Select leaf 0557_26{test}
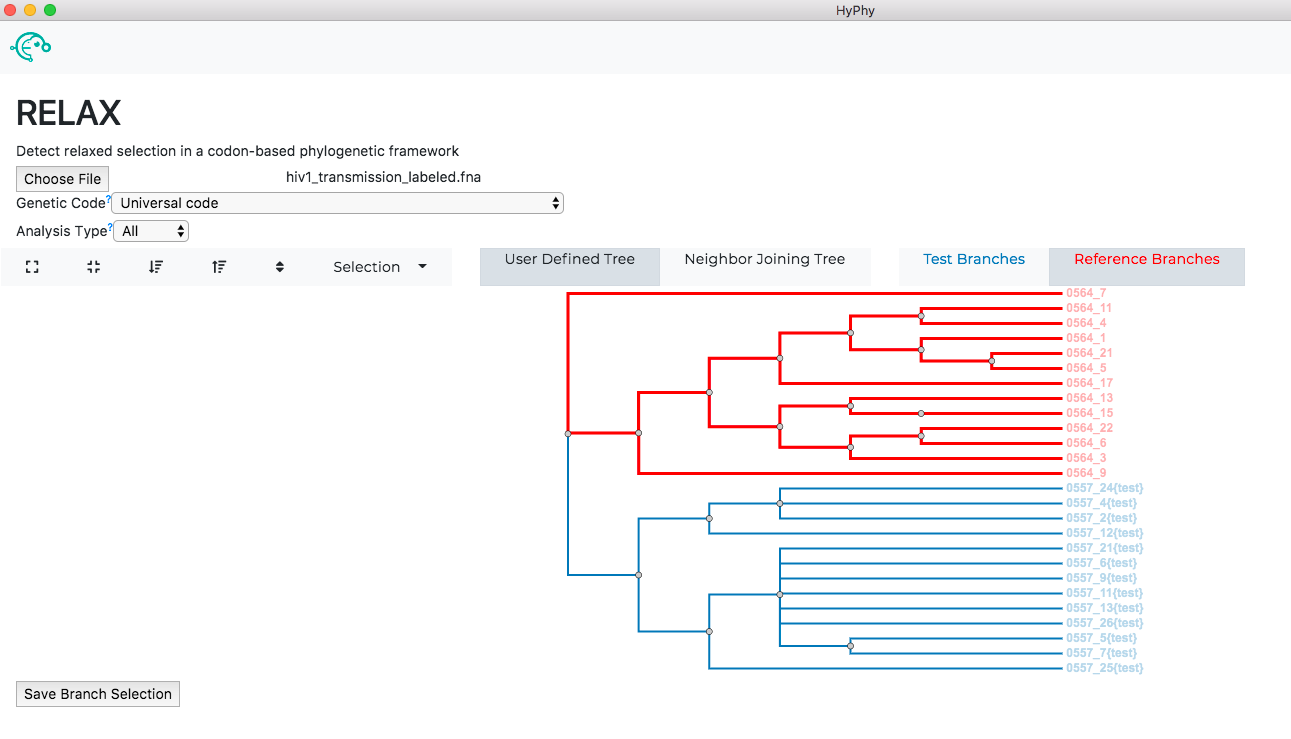Image resolution: width=1291 pixels, height=739 pixels. [1104, 623]
